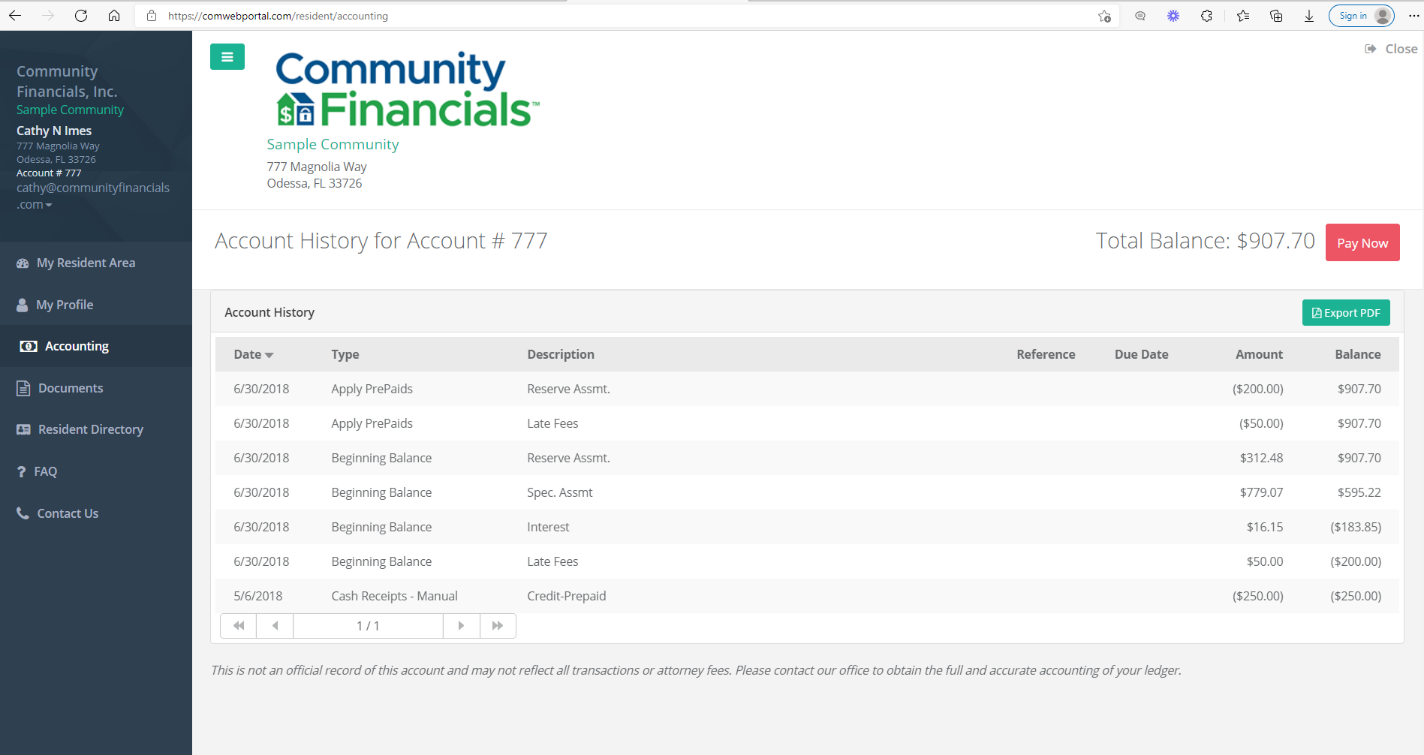Click the green hamburger menu toggle button
This screenshot has height=755, width=1424.
(x=227, y=57)
